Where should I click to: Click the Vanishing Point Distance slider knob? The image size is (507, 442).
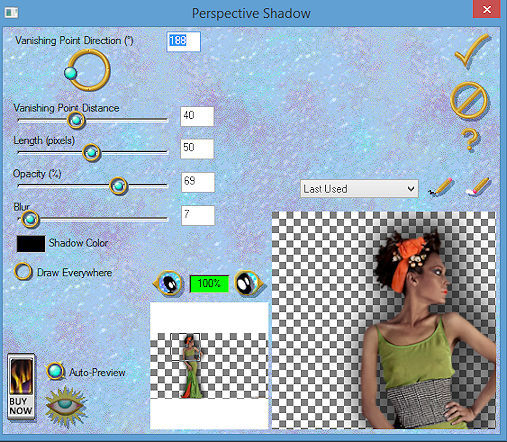click(x=76, y=120)
